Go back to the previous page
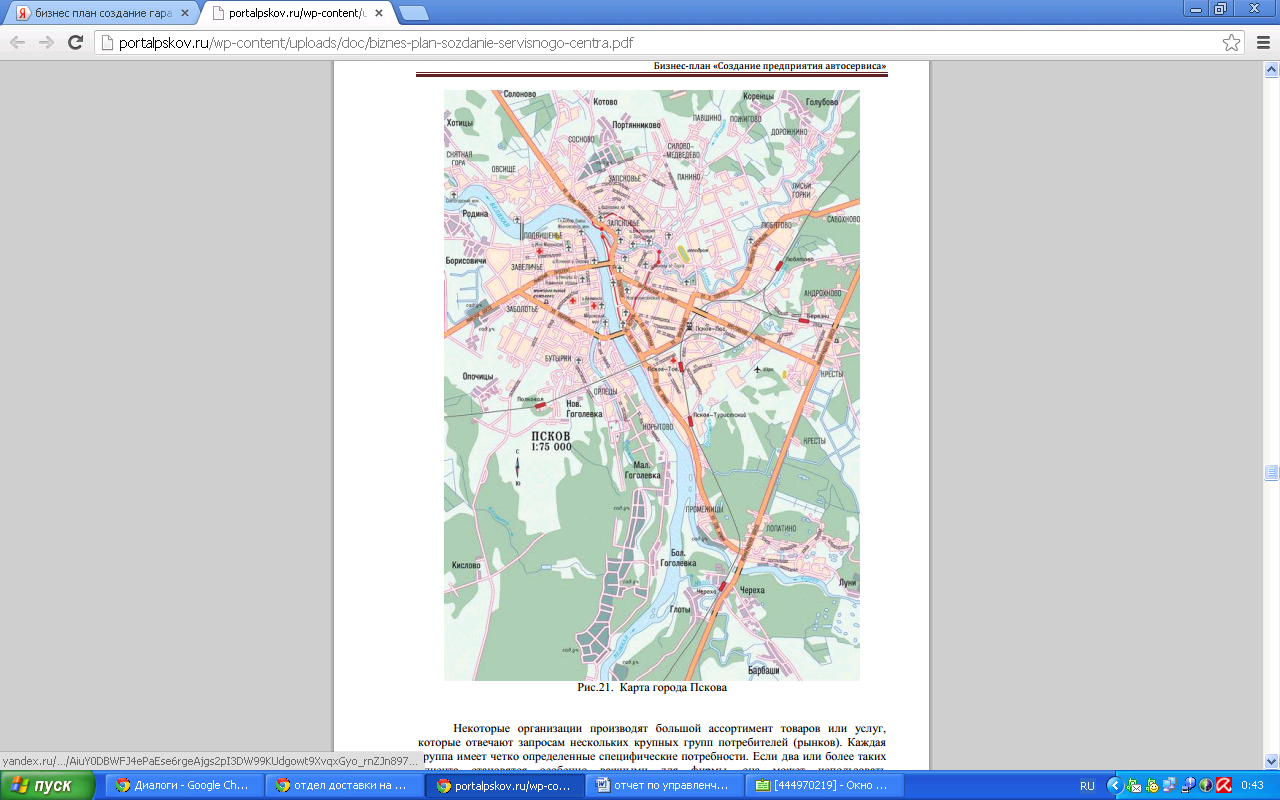Viewport: 1280px width, 800px height. pos(17,42)
